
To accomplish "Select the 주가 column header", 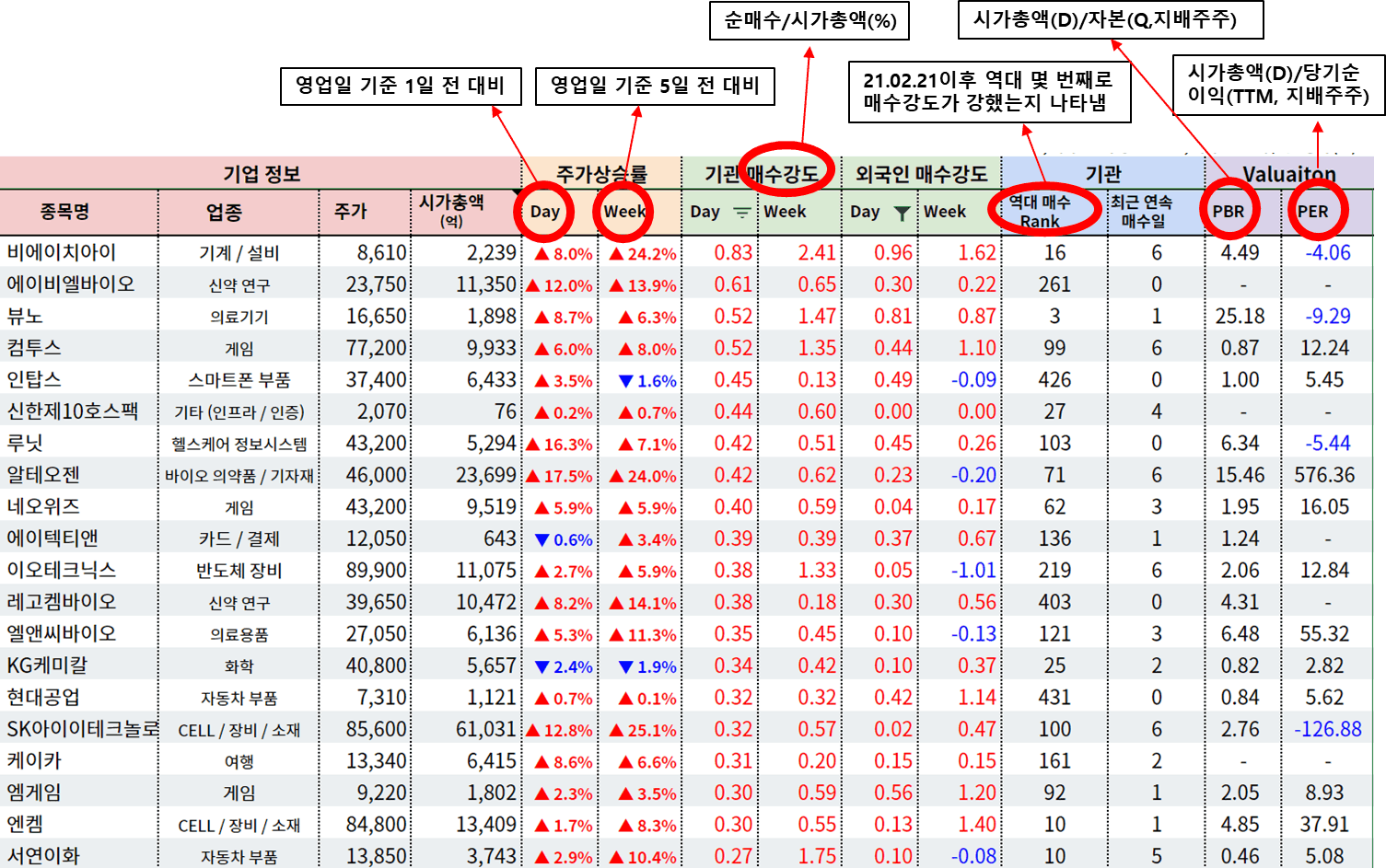I will click(350, 212).
